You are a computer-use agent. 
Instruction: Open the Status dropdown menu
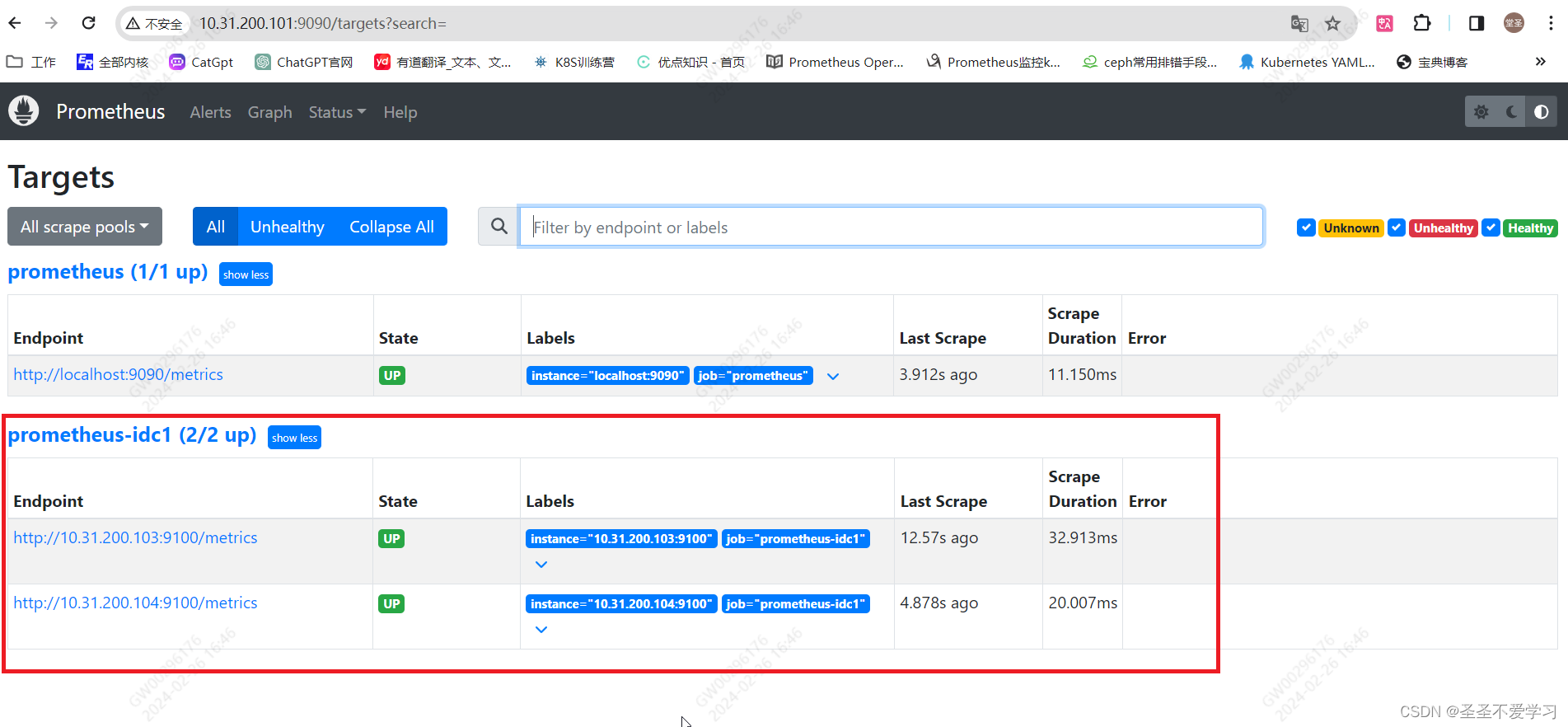click(337, 112)
